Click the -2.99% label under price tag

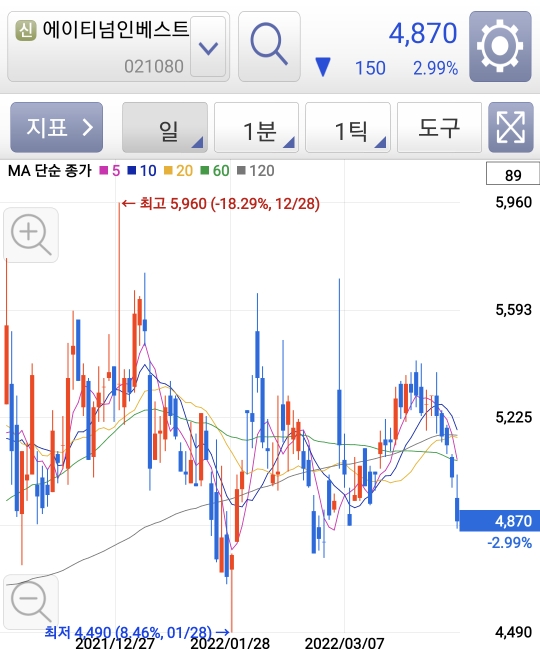509,543
